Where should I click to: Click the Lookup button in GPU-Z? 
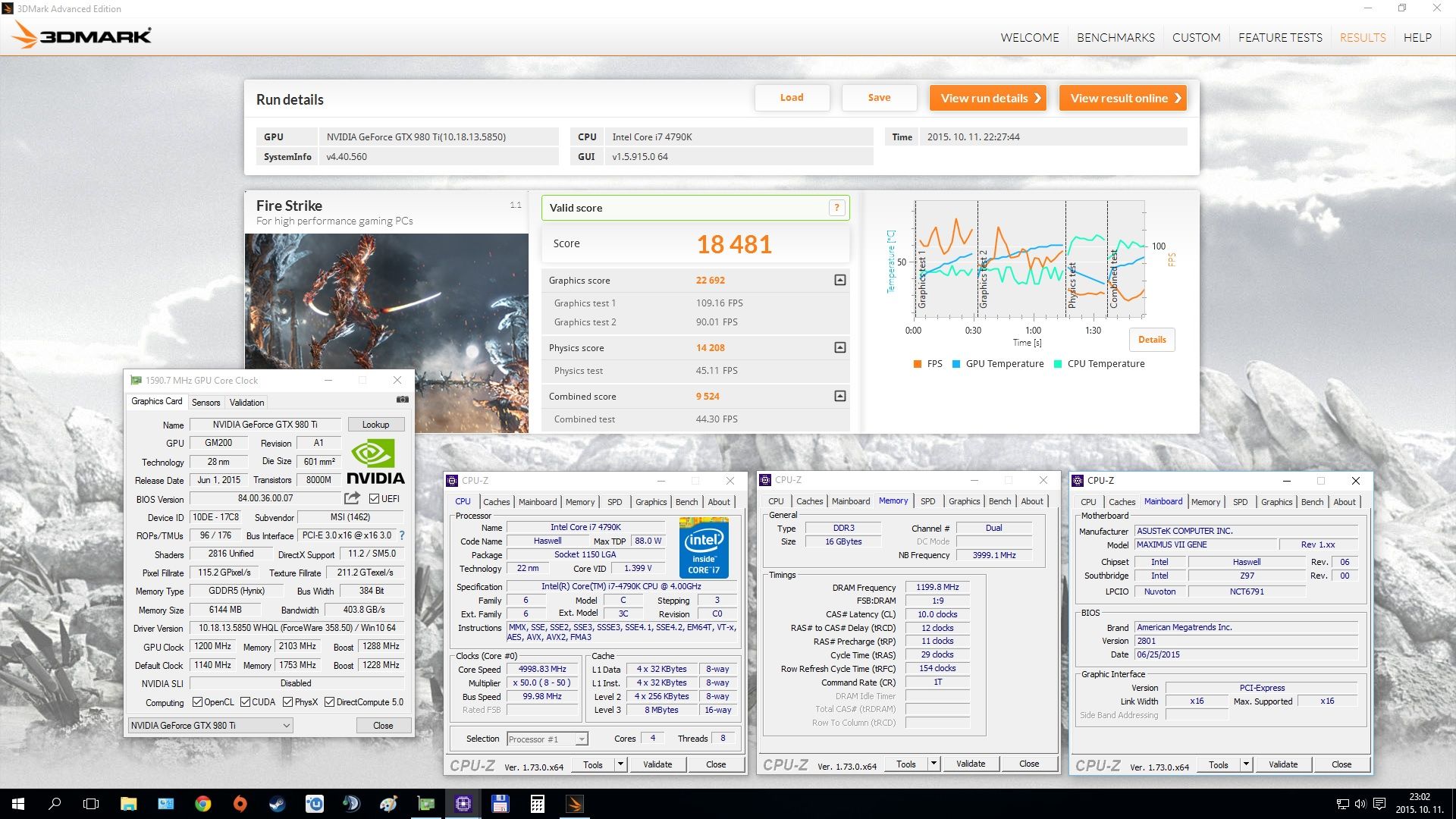(375, 424)
